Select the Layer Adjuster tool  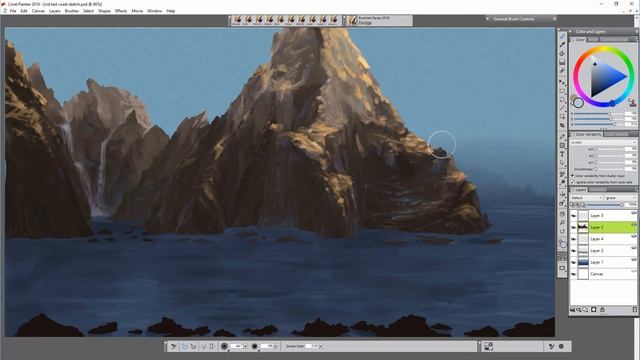tap(562, 82)
